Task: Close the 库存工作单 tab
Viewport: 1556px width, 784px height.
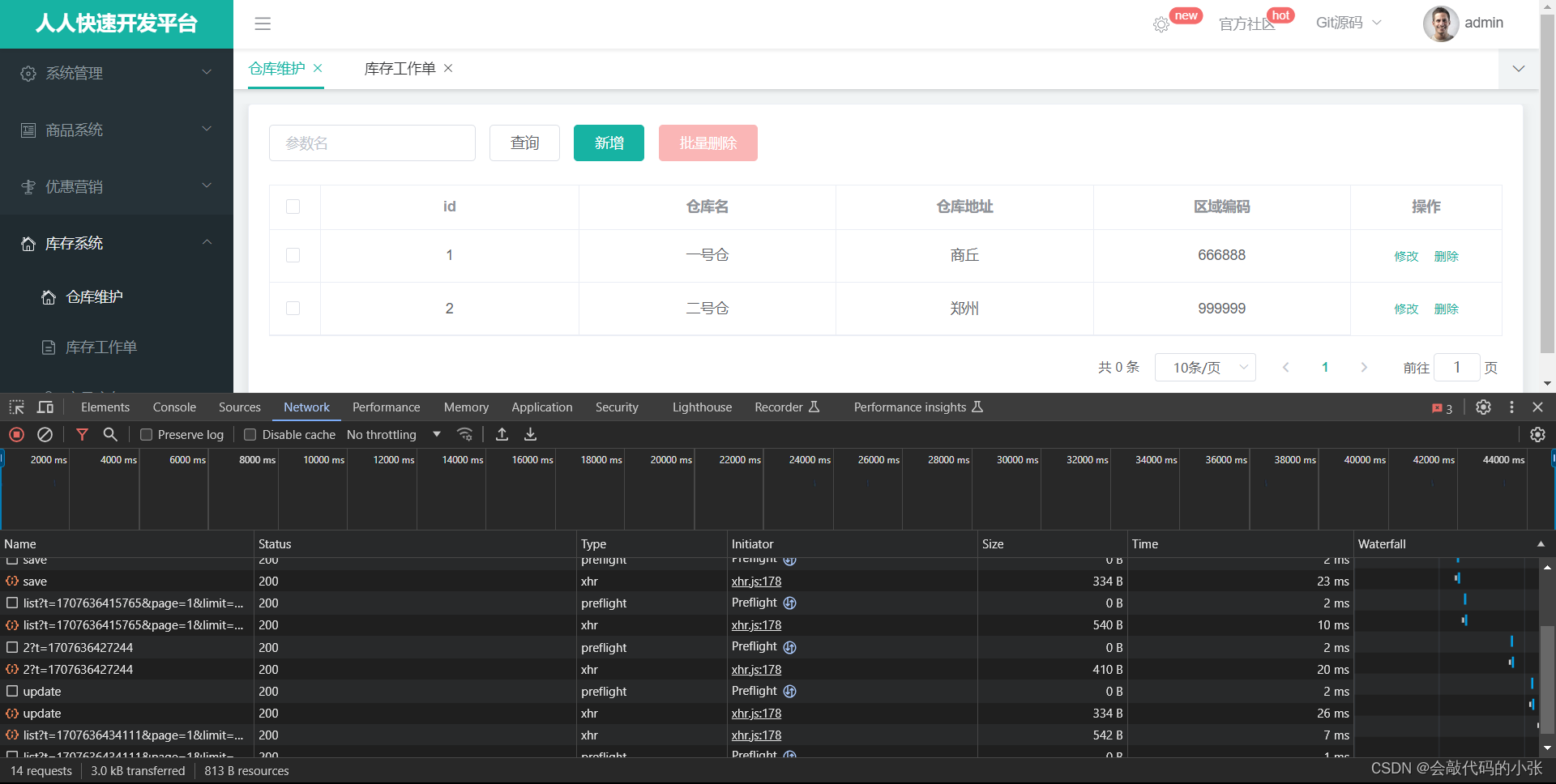Action: coord(448,68)
